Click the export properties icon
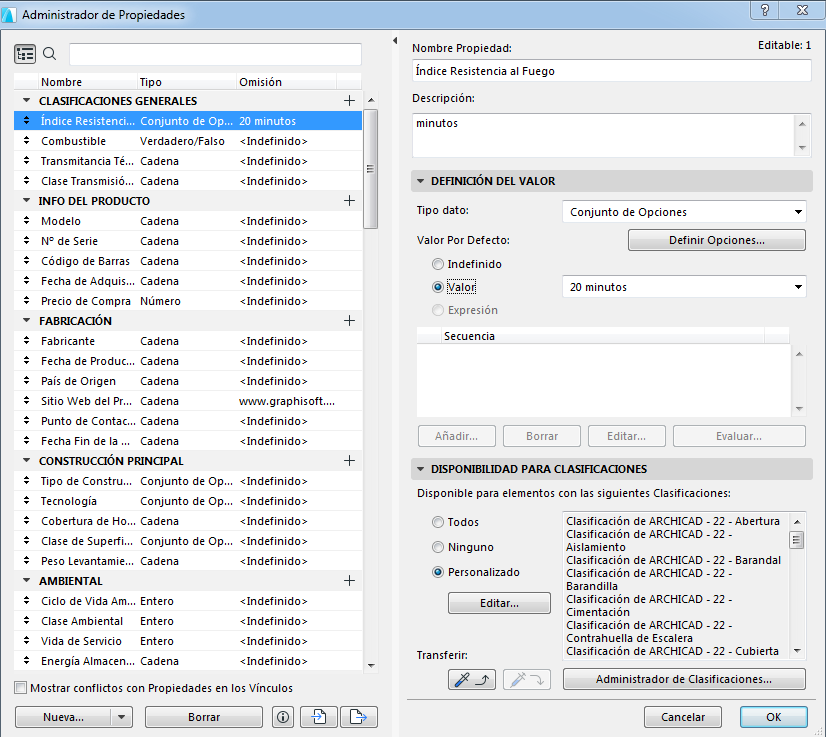The width and height of the screenshot is (826, 737). pos(359,717)
